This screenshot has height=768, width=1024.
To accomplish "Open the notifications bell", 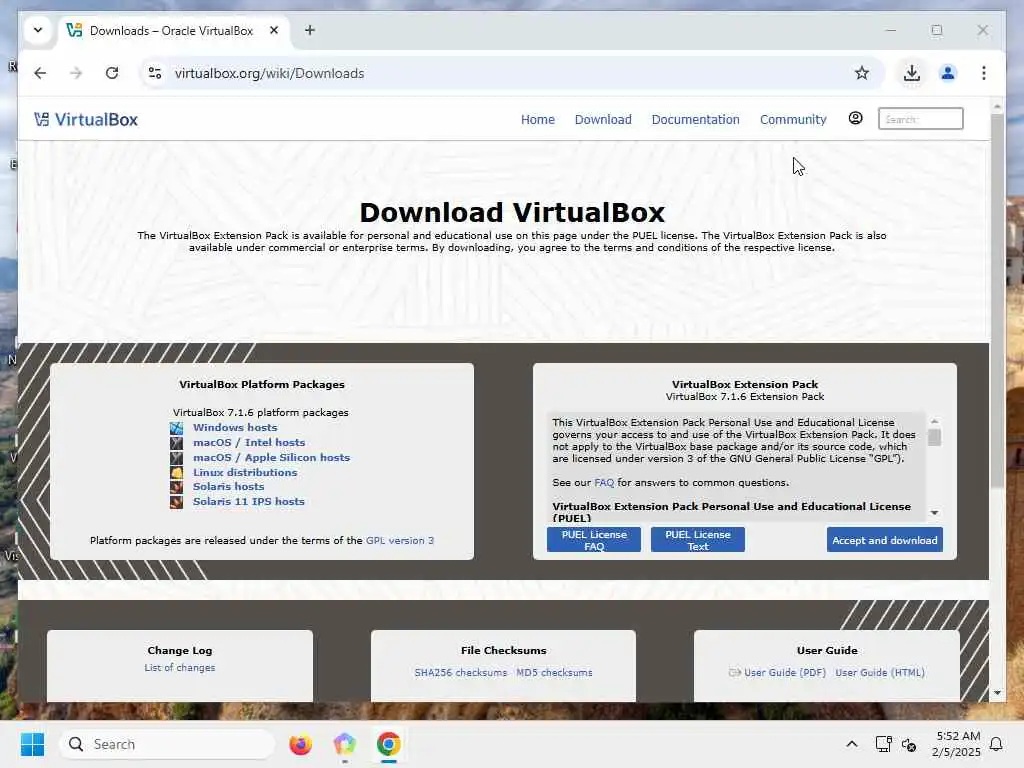I will pyautogui.click(x=997, y=744).
